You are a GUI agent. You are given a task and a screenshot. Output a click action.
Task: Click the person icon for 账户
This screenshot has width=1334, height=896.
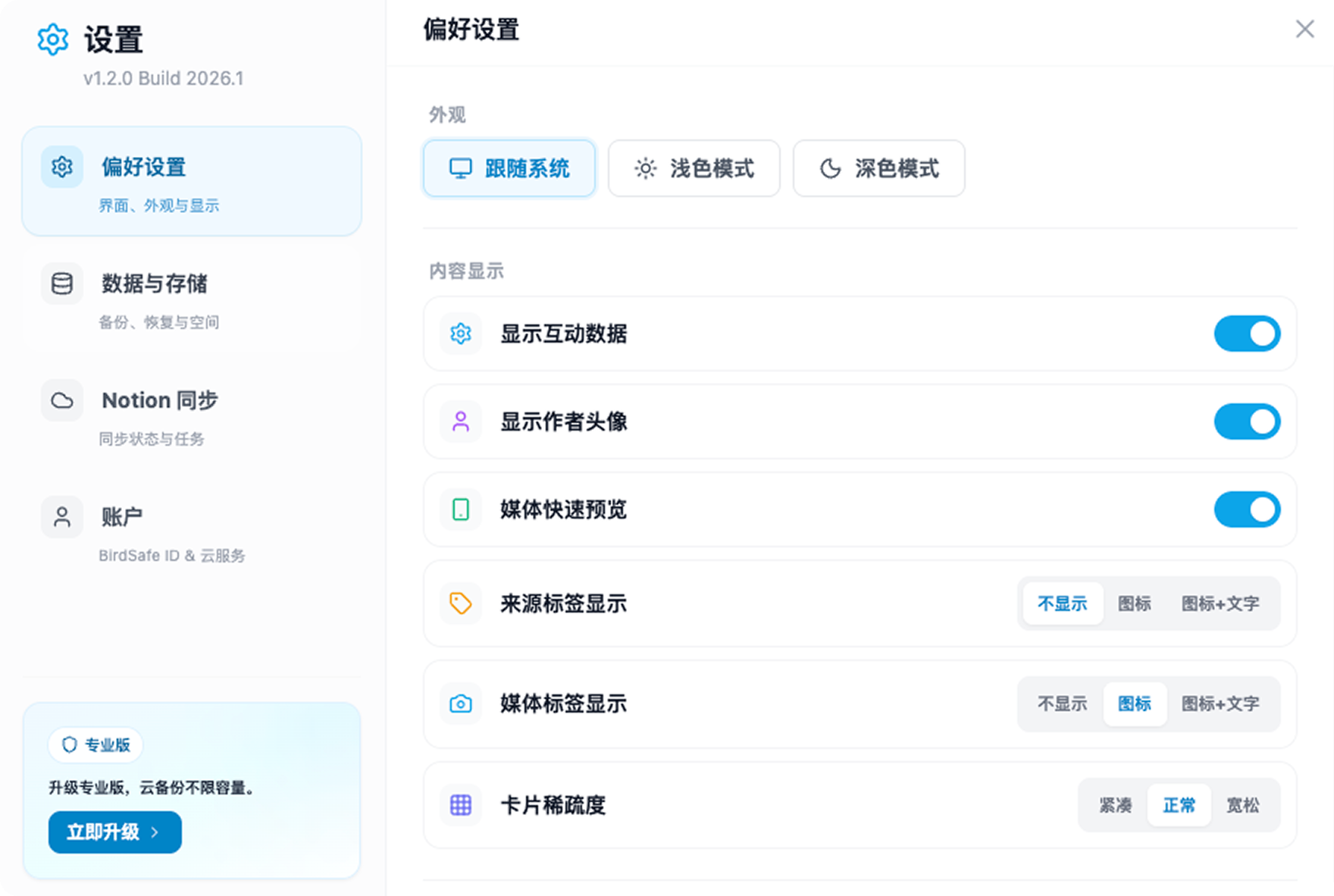62,517
